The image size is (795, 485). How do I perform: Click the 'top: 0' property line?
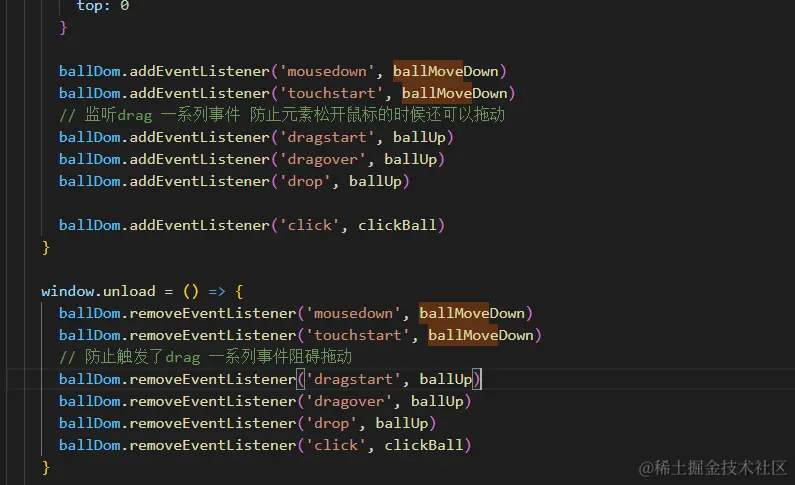(103, 6)
